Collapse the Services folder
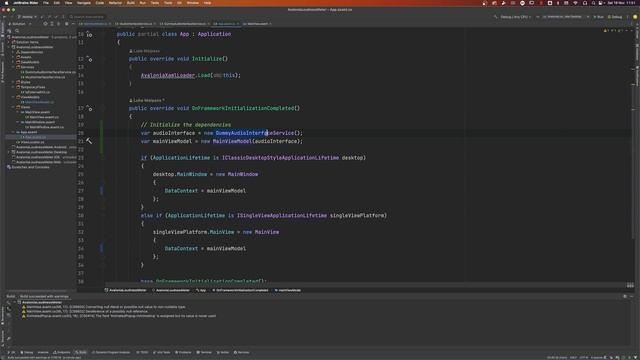Image resolution: width=640 pixels, height=360 pixels. pos(13,67)
